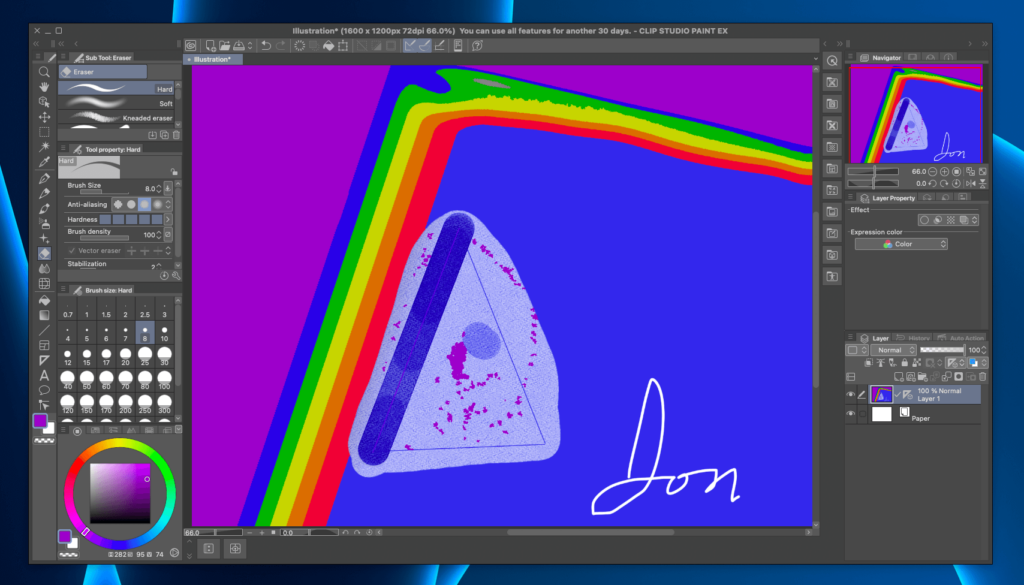Switch to the Auto Action tab

[961, 338]
